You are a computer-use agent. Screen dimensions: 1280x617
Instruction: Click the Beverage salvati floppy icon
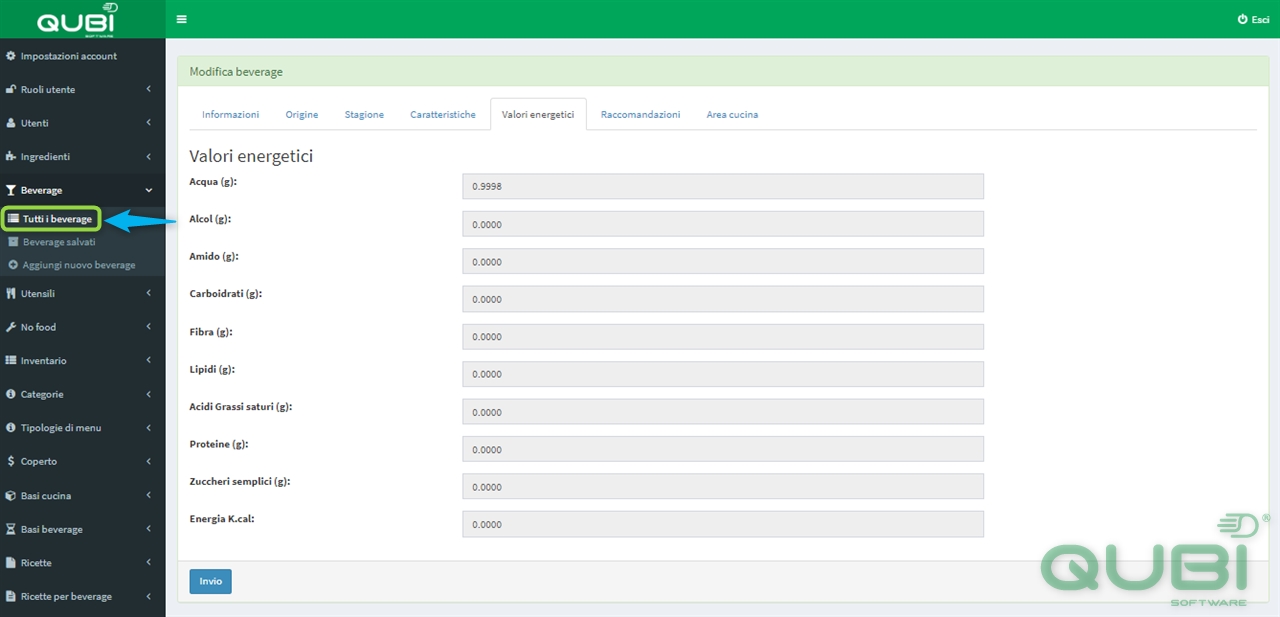[x=13, y=242]
